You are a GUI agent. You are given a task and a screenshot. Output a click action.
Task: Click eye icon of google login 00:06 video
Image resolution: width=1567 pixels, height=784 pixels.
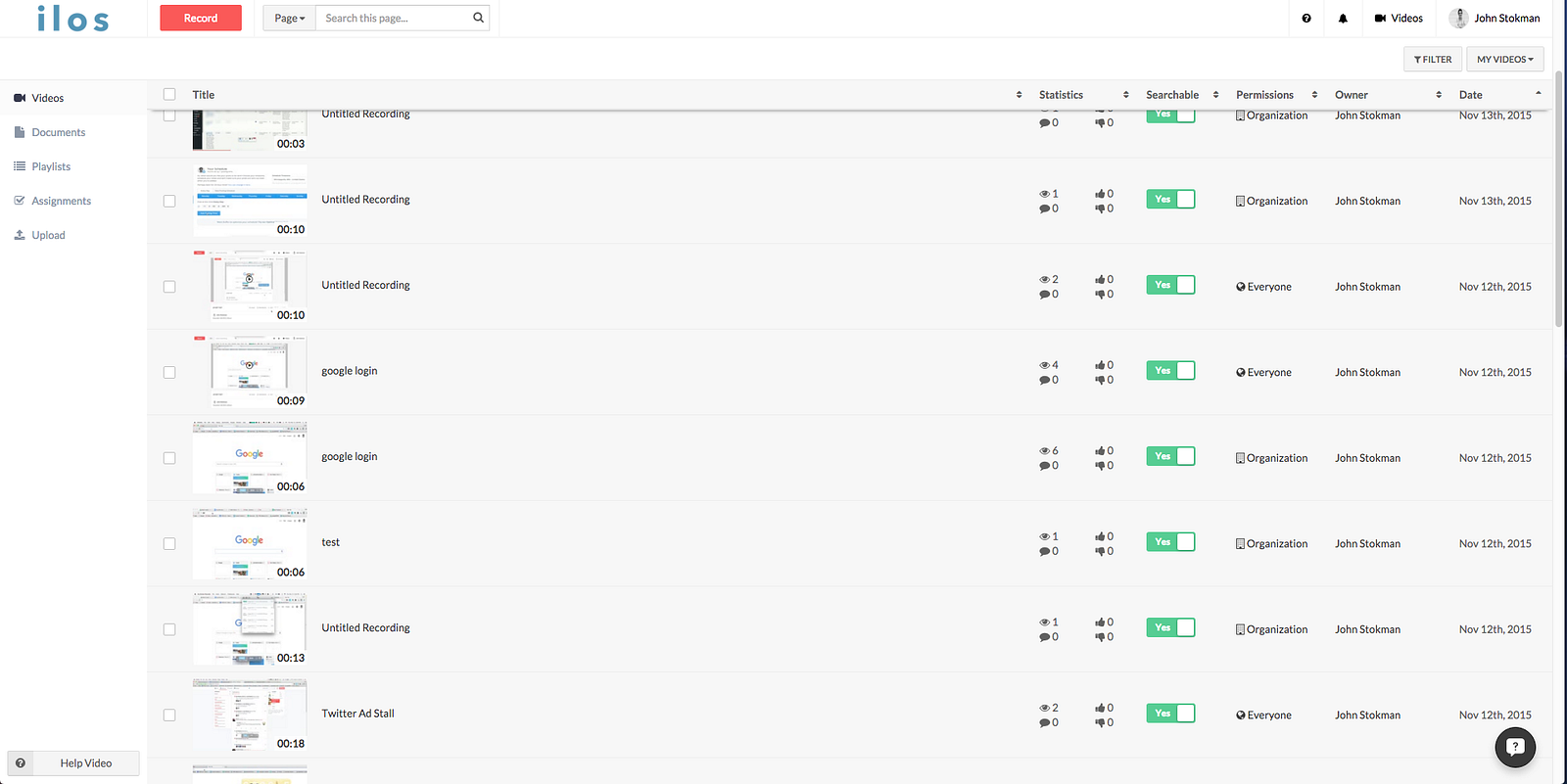click(x=1044, y=451)
